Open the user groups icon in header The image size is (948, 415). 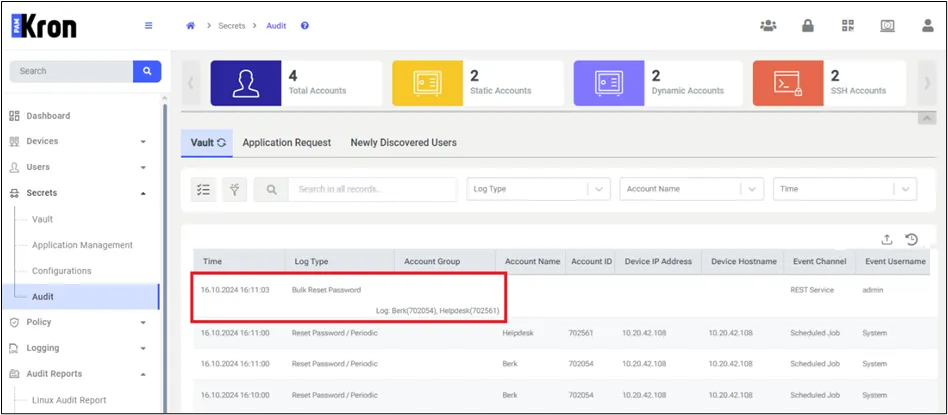click(768, 26)
